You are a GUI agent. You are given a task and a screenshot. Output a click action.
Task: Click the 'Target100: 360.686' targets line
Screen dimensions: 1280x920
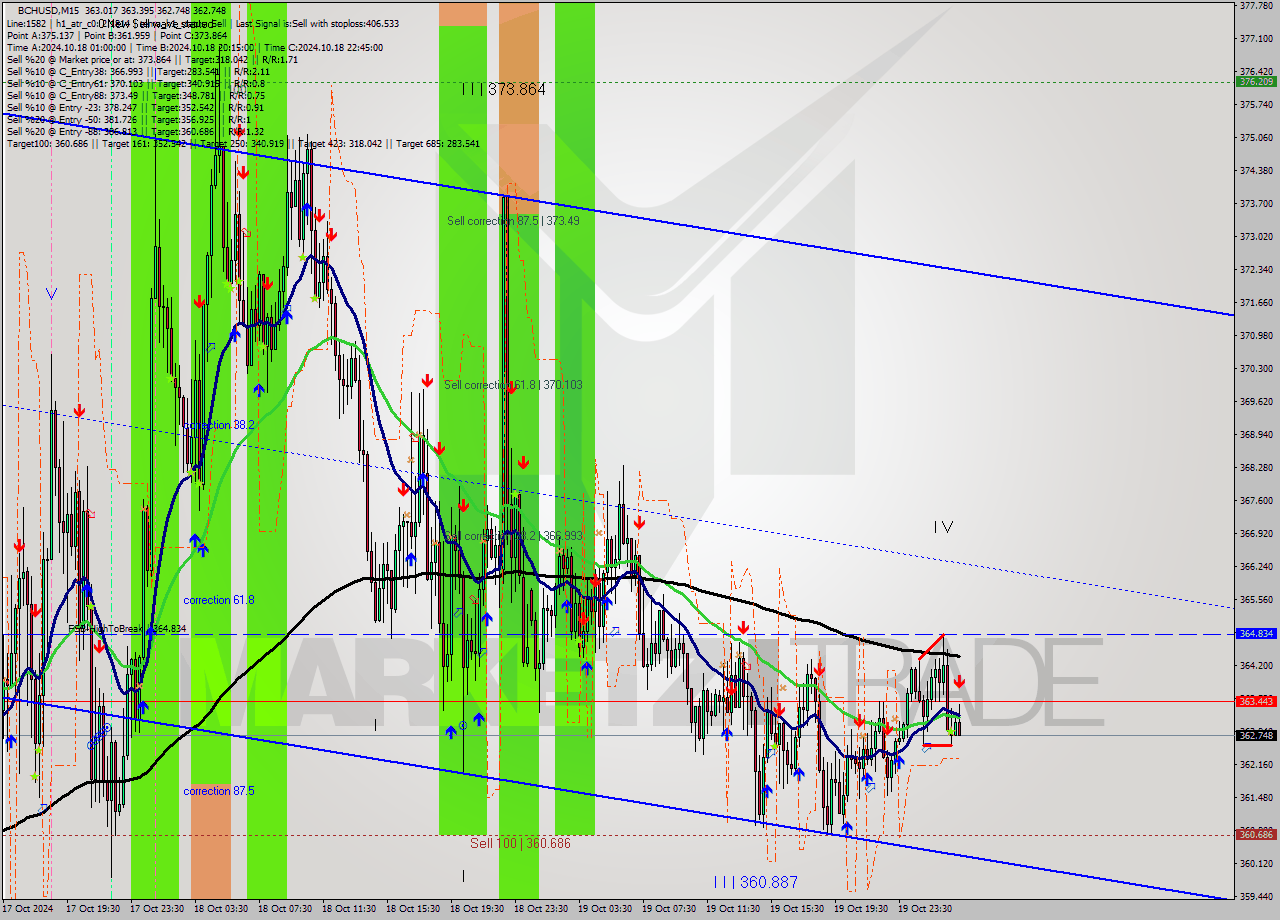[x=243, y=143]
